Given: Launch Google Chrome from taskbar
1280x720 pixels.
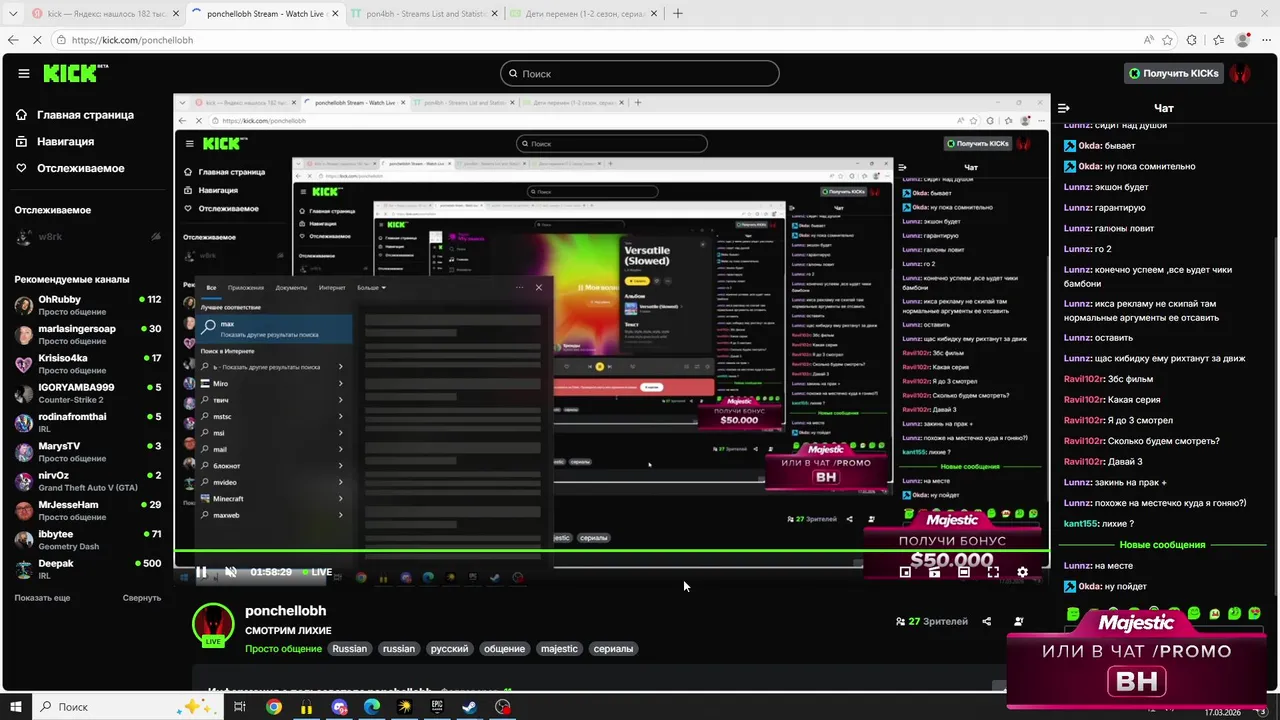Looking at the screenshot, I should (274, 707).
